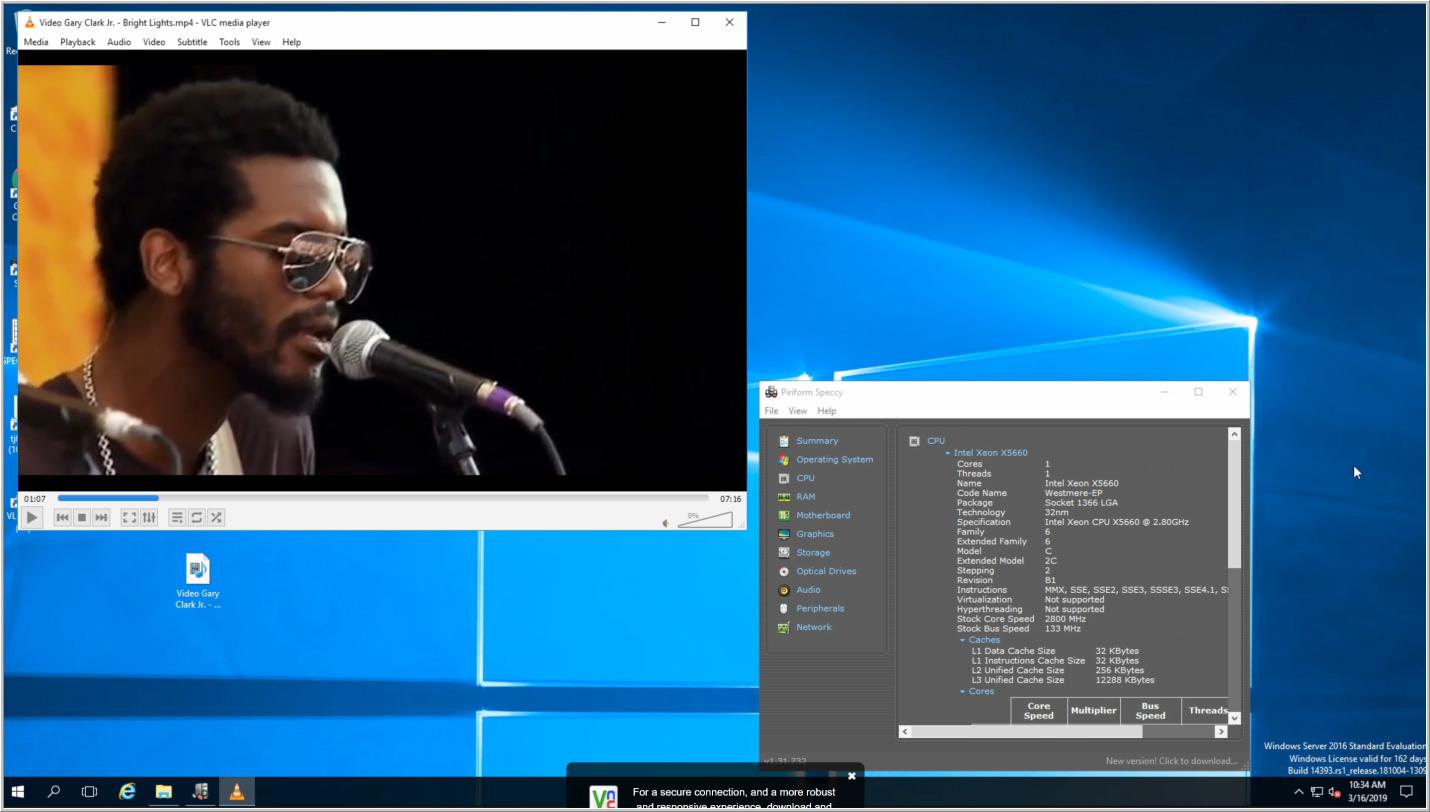This screenshot has height=812, width=1430.
Task: Collapse the Caches section in Speccy
Action: 963,640
